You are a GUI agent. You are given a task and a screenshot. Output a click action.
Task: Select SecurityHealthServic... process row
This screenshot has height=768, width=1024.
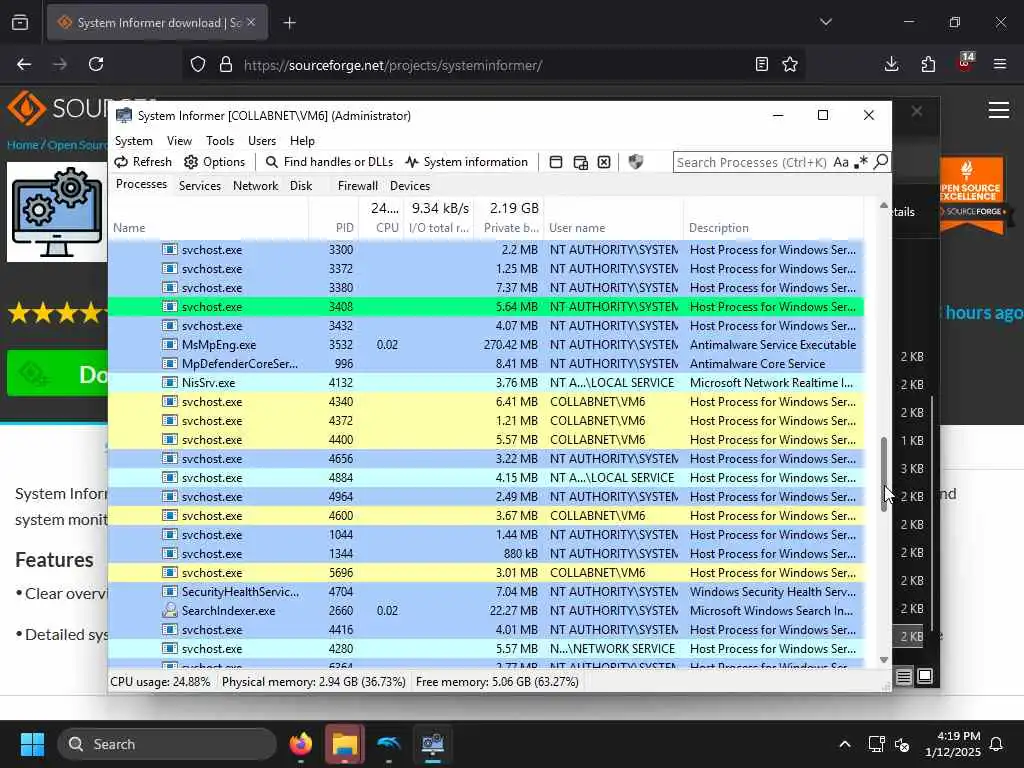[x=486, y=592]
